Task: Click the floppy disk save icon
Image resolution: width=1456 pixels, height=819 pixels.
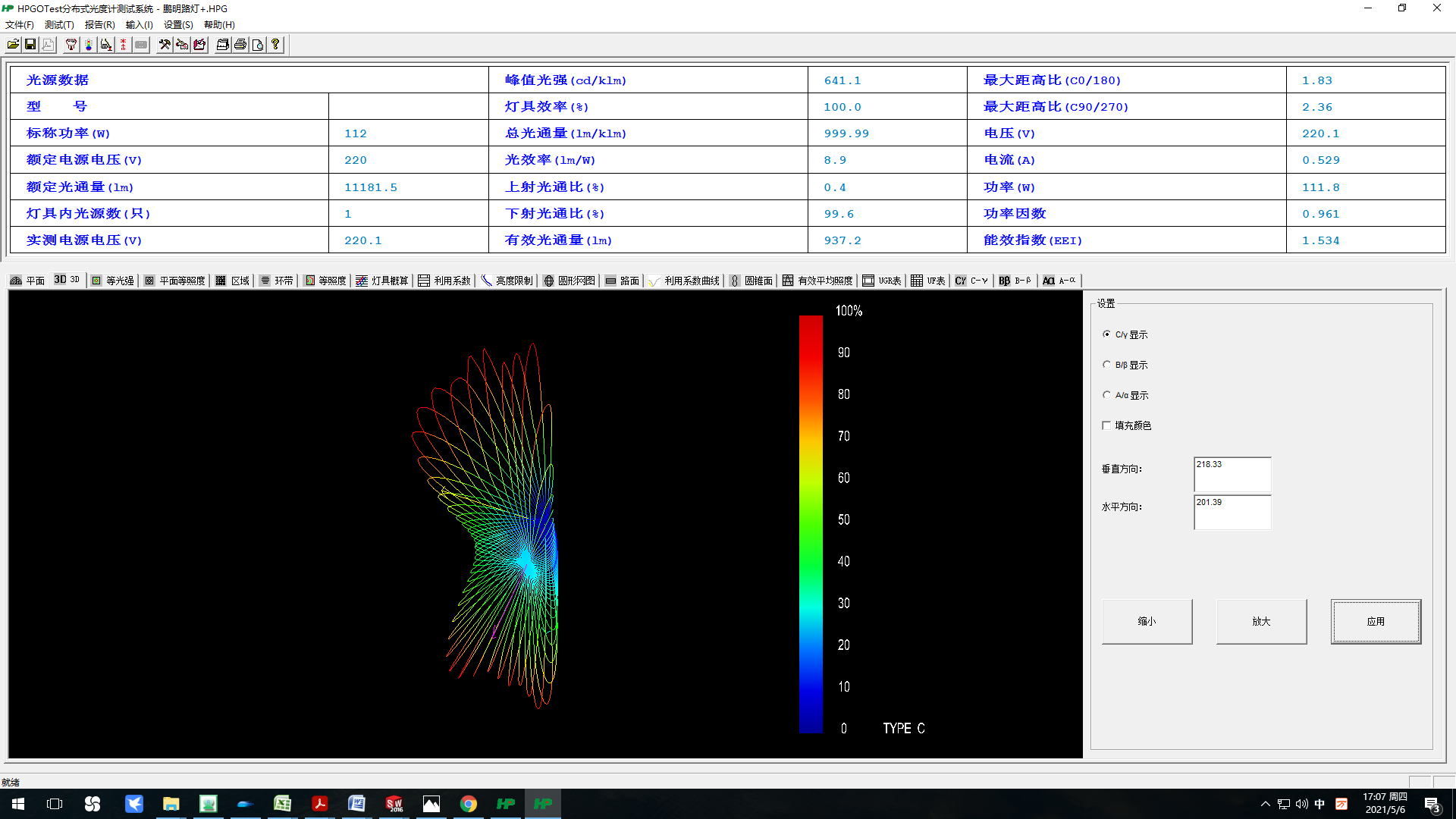Action: click(30, 45)
